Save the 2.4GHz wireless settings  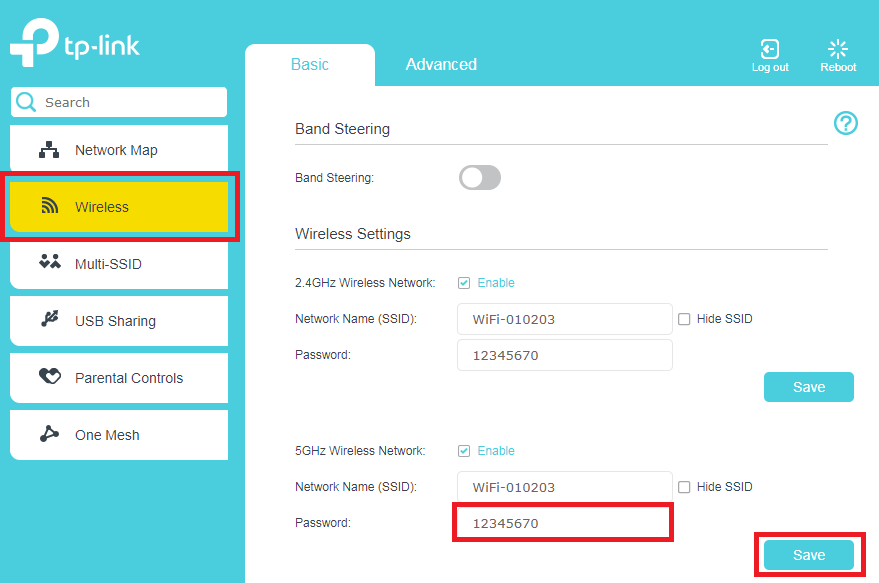click(x=808, y=387)
